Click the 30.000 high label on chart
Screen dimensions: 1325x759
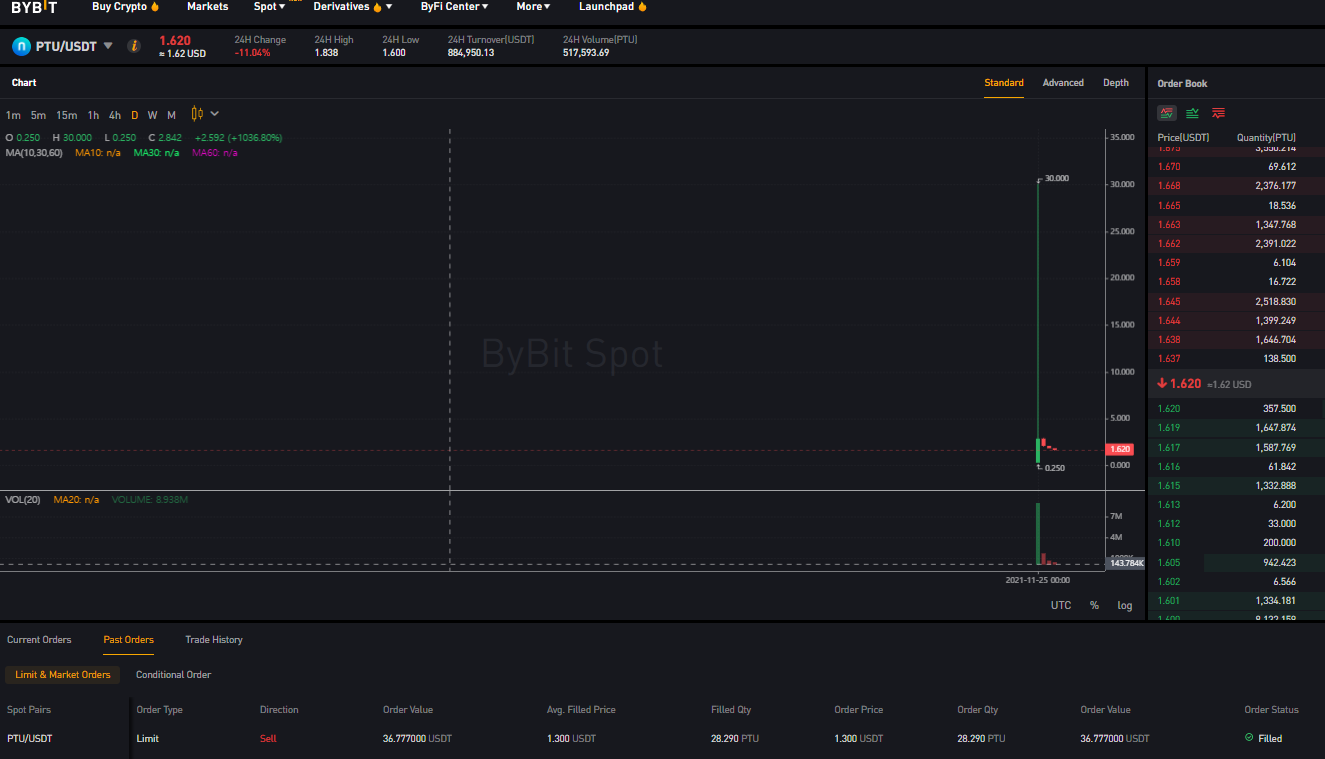[1056, 179]
